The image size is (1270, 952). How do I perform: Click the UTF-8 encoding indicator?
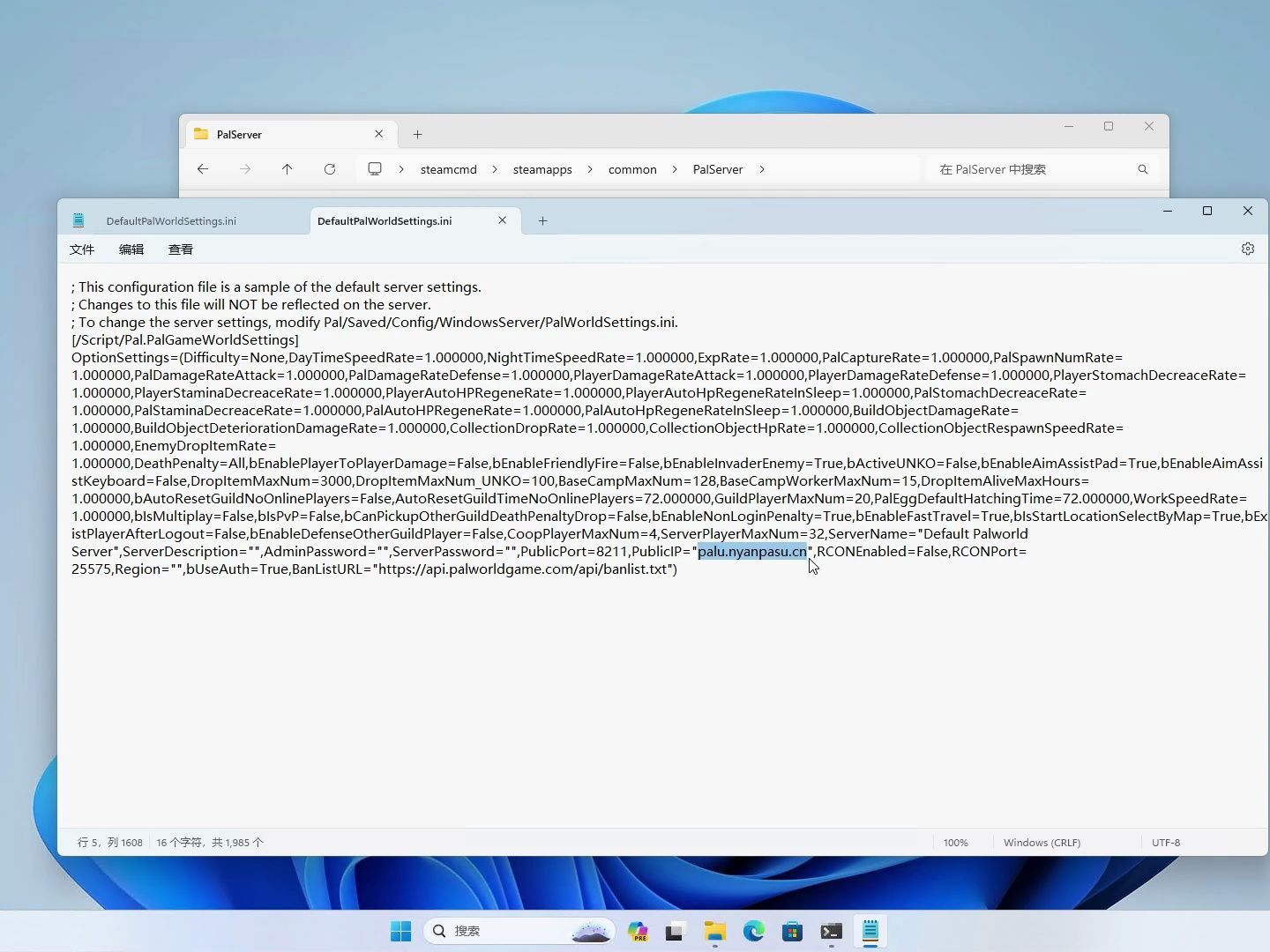pos(1166,843)
